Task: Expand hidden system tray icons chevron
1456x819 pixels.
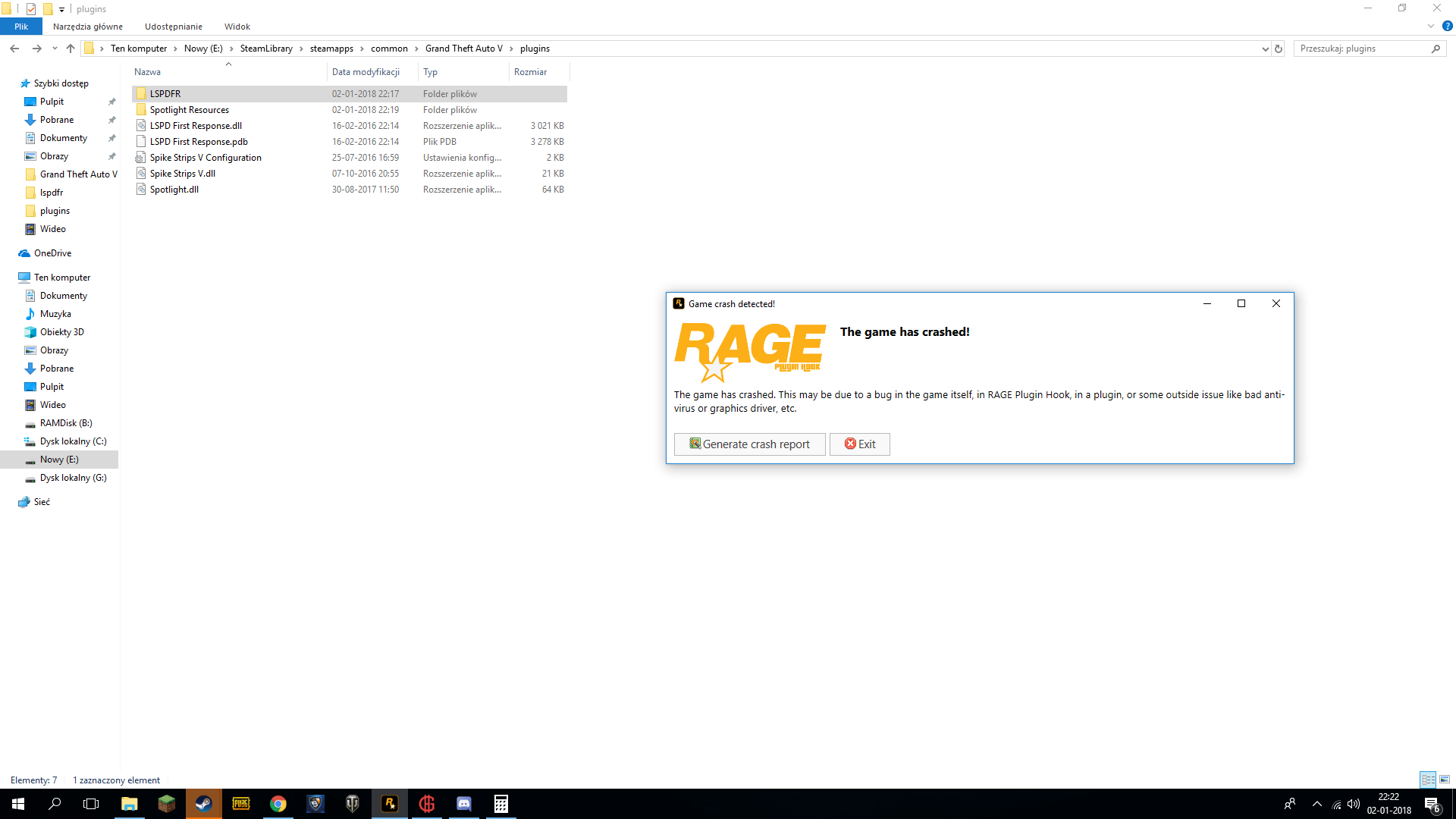Action: [1317, 804]
